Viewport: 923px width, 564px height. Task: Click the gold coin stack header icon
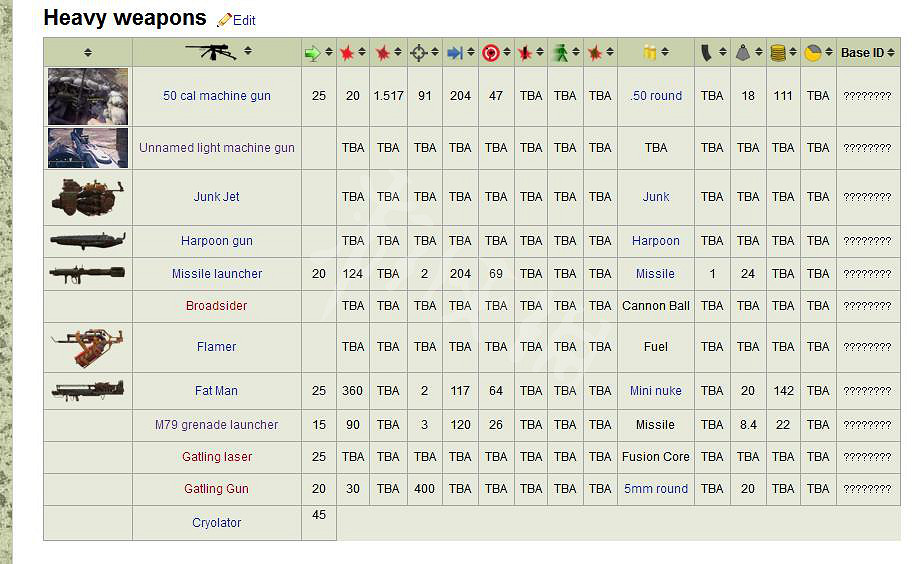click(777, 53)
